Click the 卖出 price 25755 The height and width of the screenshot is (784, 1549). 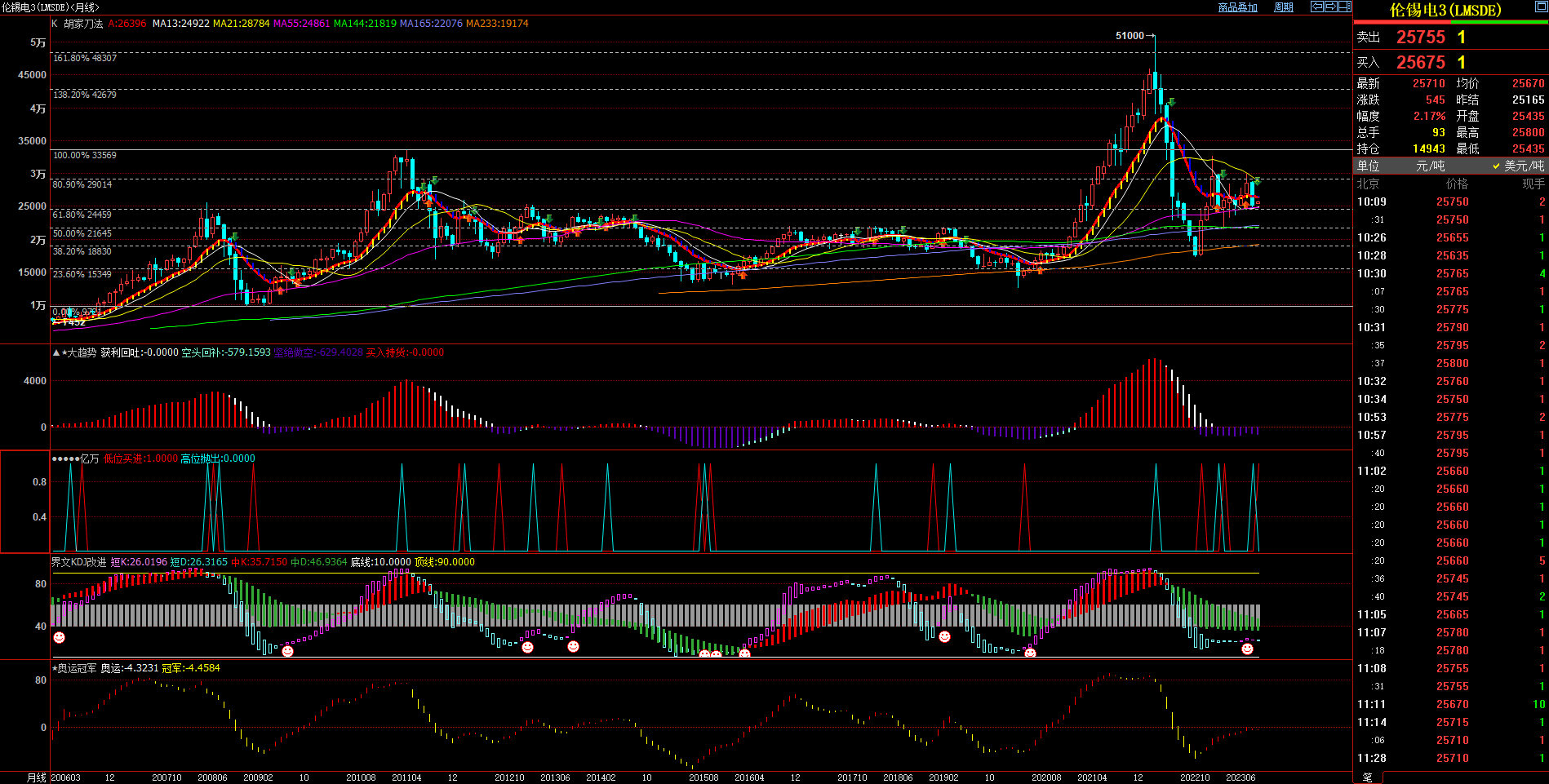[1420, 37]
